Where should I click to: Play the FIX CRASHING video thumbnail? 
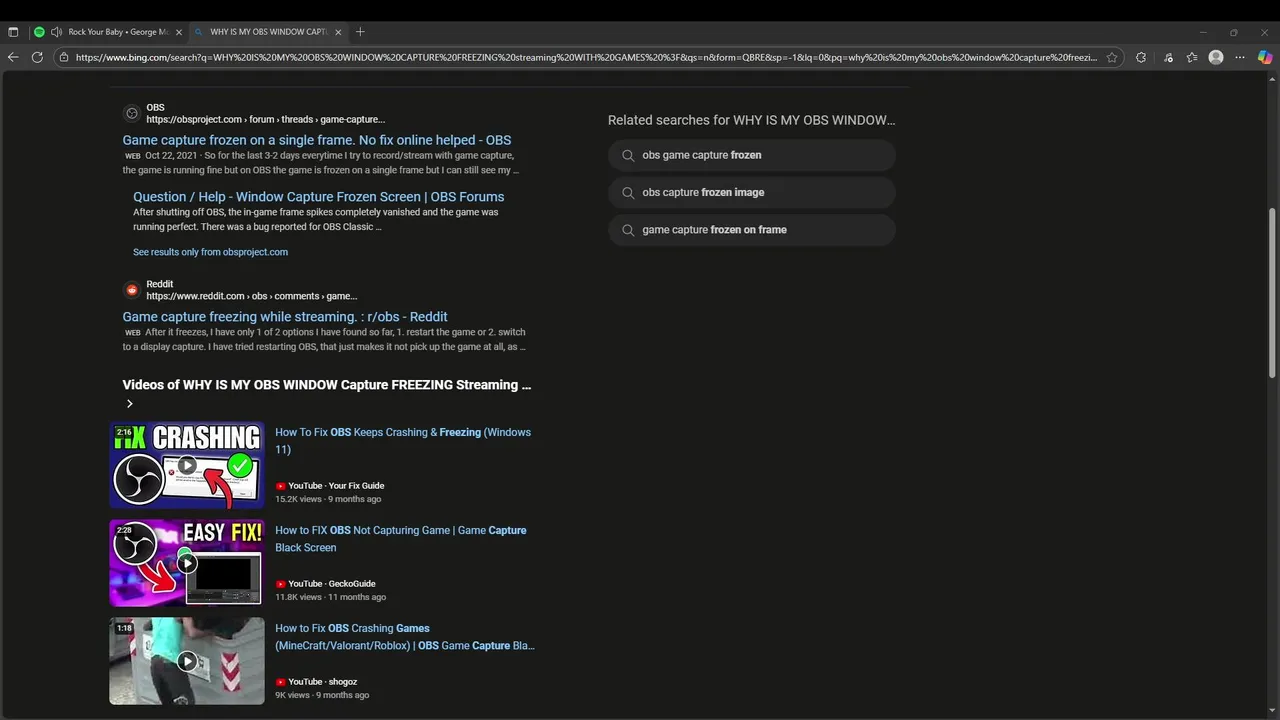[187, 465]
